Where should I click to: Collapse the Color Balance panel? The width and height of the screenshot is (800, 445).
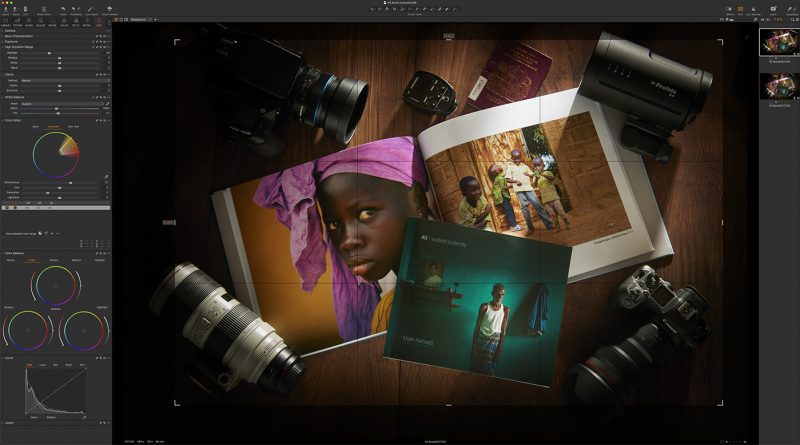4,253
